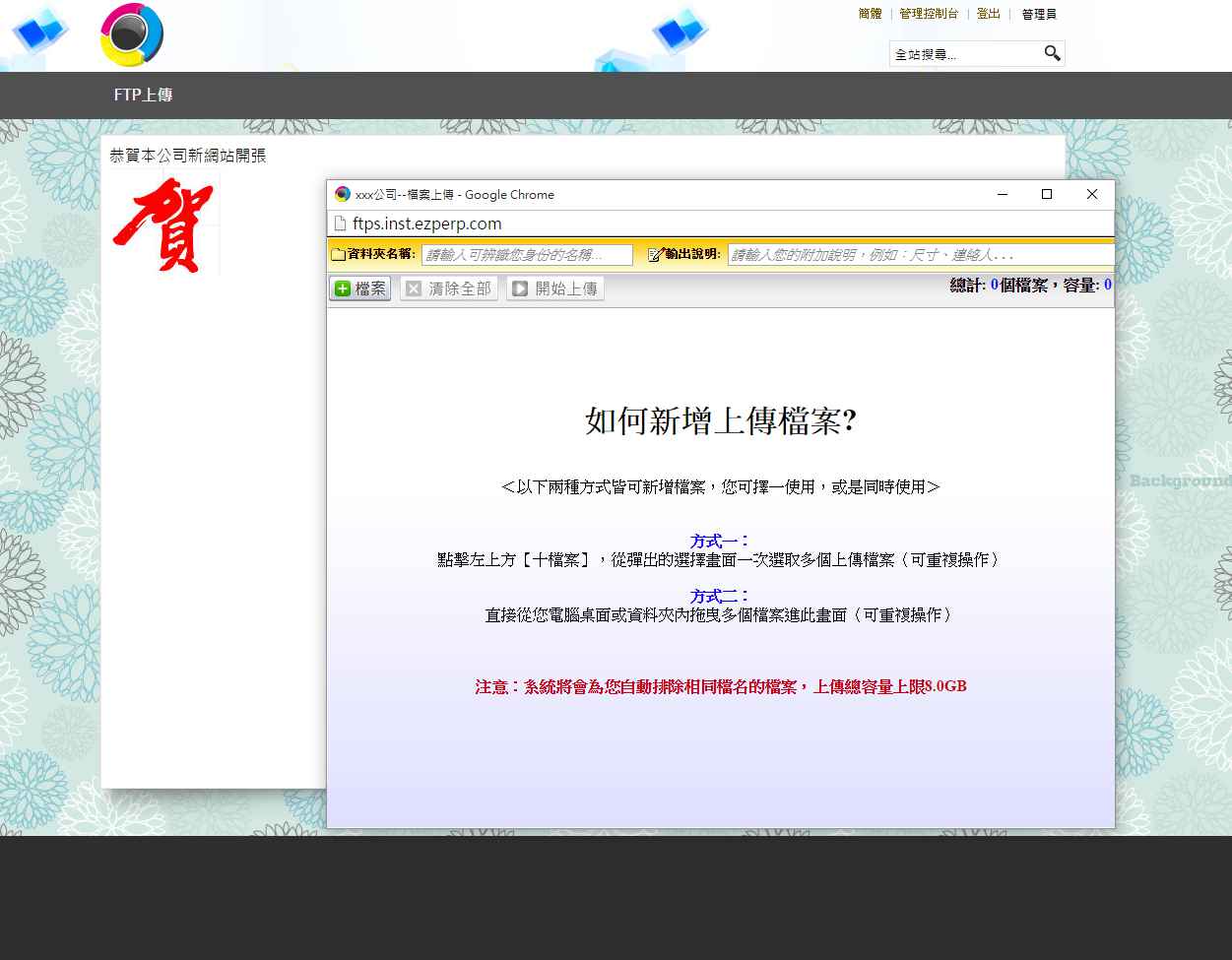The height and width of the screenshot is (960, 1232).
Task: Close the 檔案上傳 popup window
Action: [x=1091, y=194]
